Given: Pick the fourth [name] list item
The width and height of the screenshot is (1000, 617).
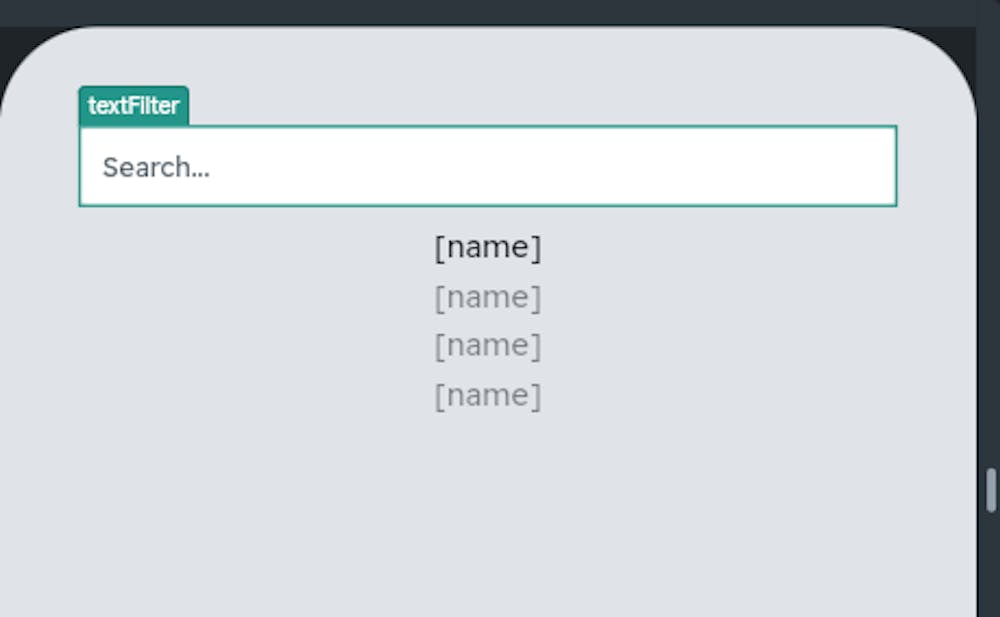Looking at the screenshot, I should point(488,396).
